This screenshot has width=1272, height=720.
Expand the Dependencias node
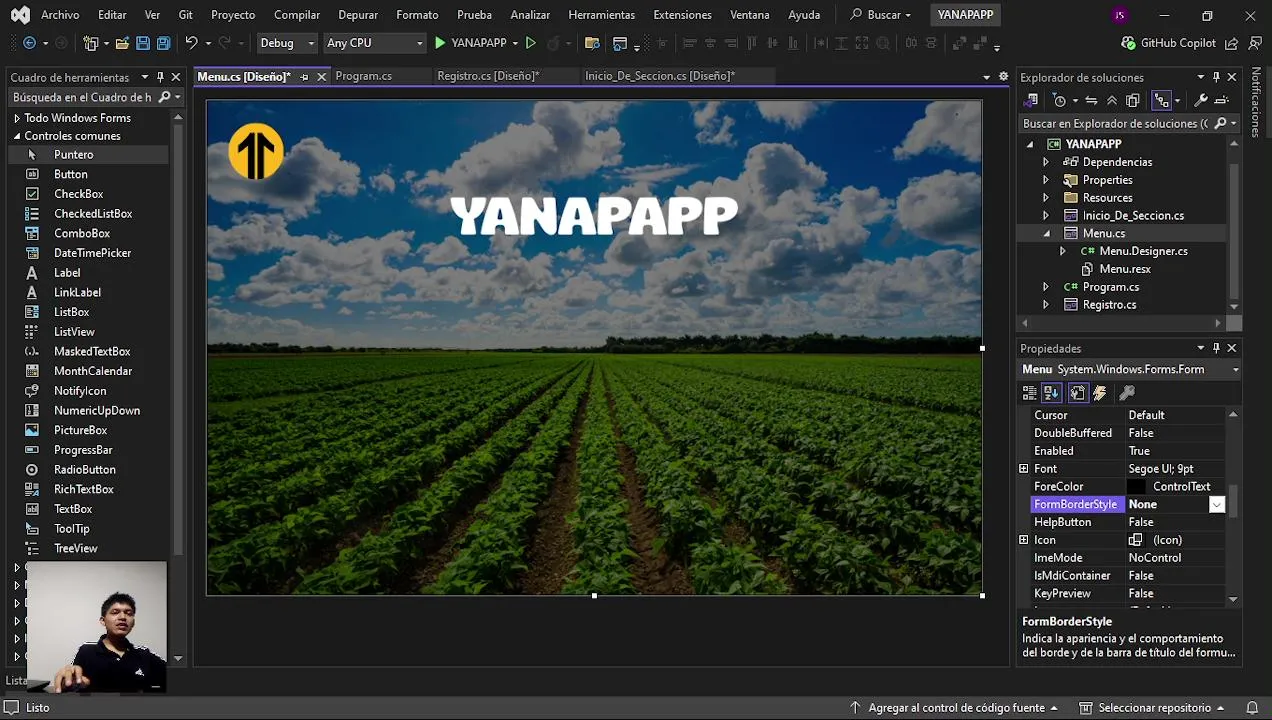point(1046,162)
